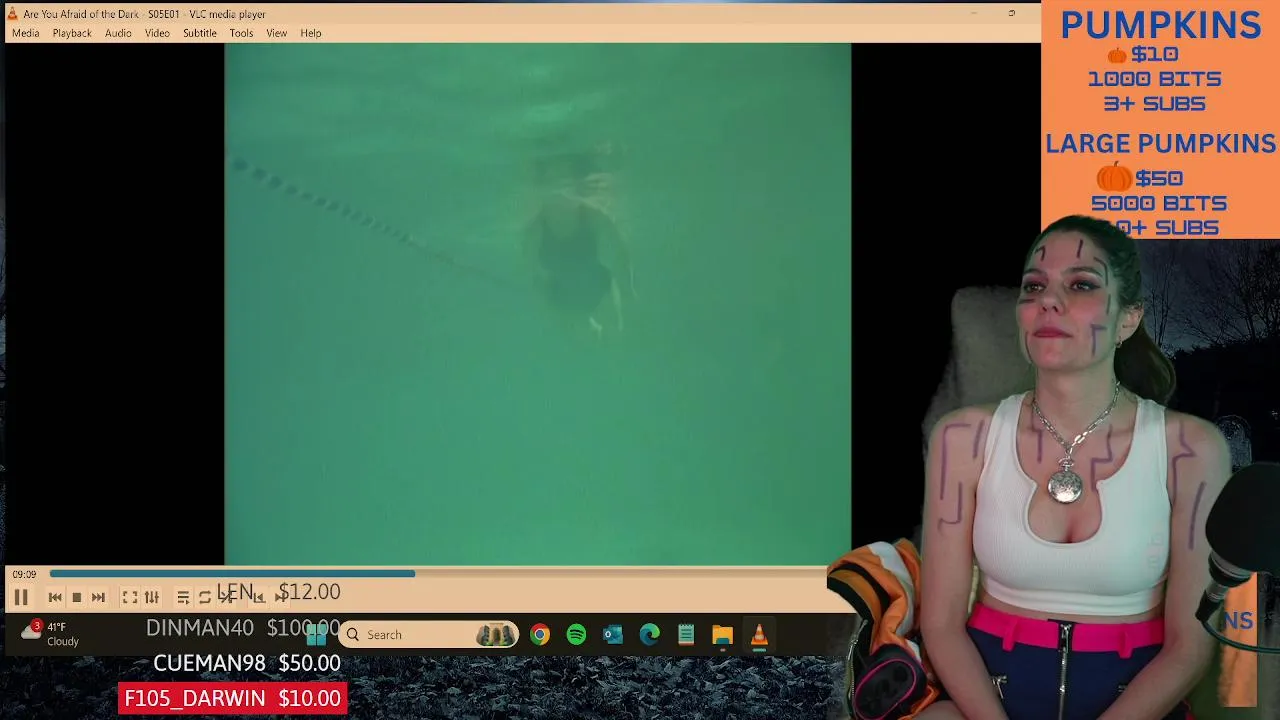Open File Explorer from taskbar

(722, 634)
